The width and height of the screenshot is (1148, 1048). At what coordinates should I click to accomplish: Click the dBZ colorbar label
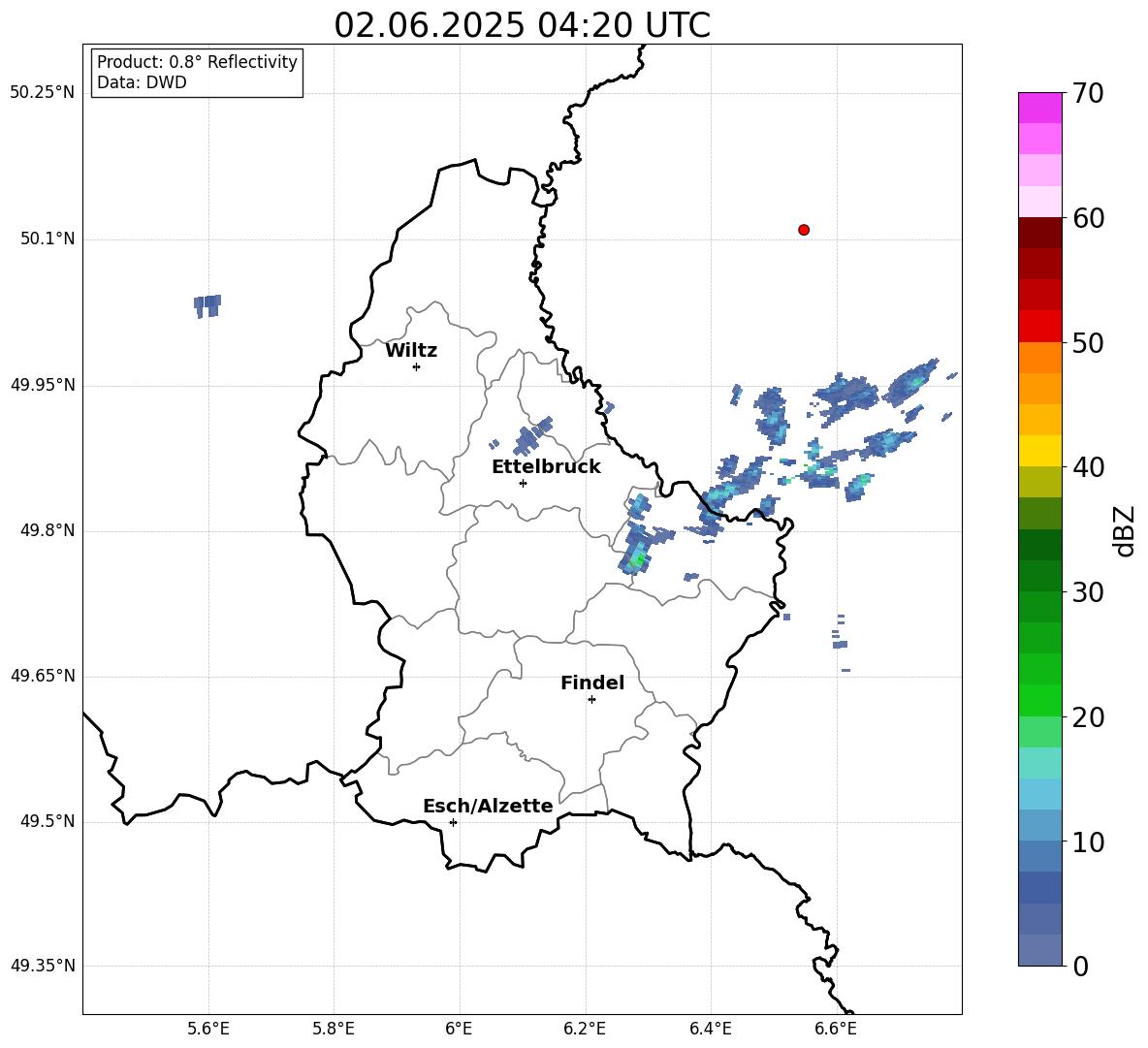tap(1123, 530)
